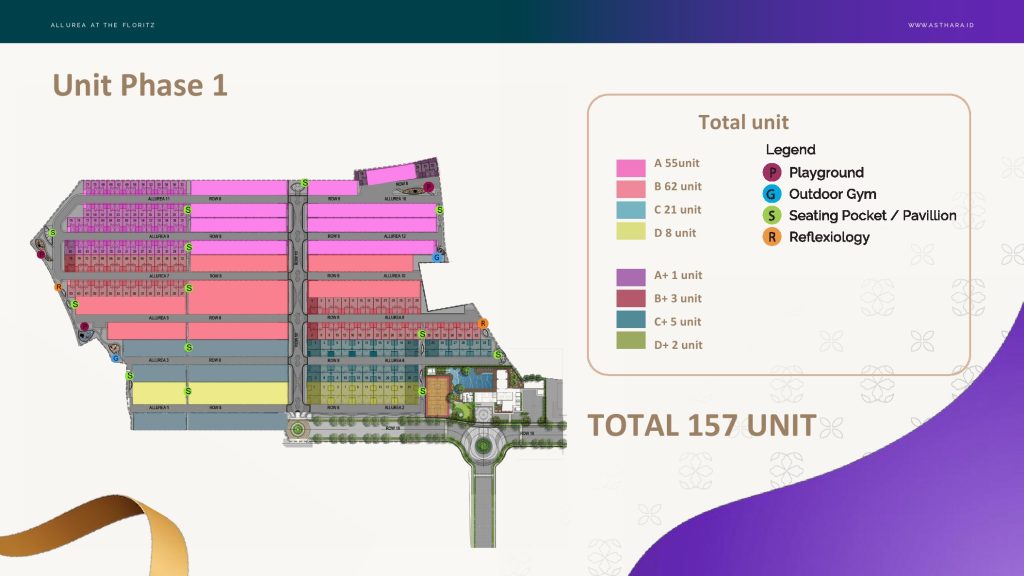The height and width of the screenshot is (576, 1024).
Task: Click the S marker inside the yellow ALLUREA 1 block
Action: click(x=187, y=391)
